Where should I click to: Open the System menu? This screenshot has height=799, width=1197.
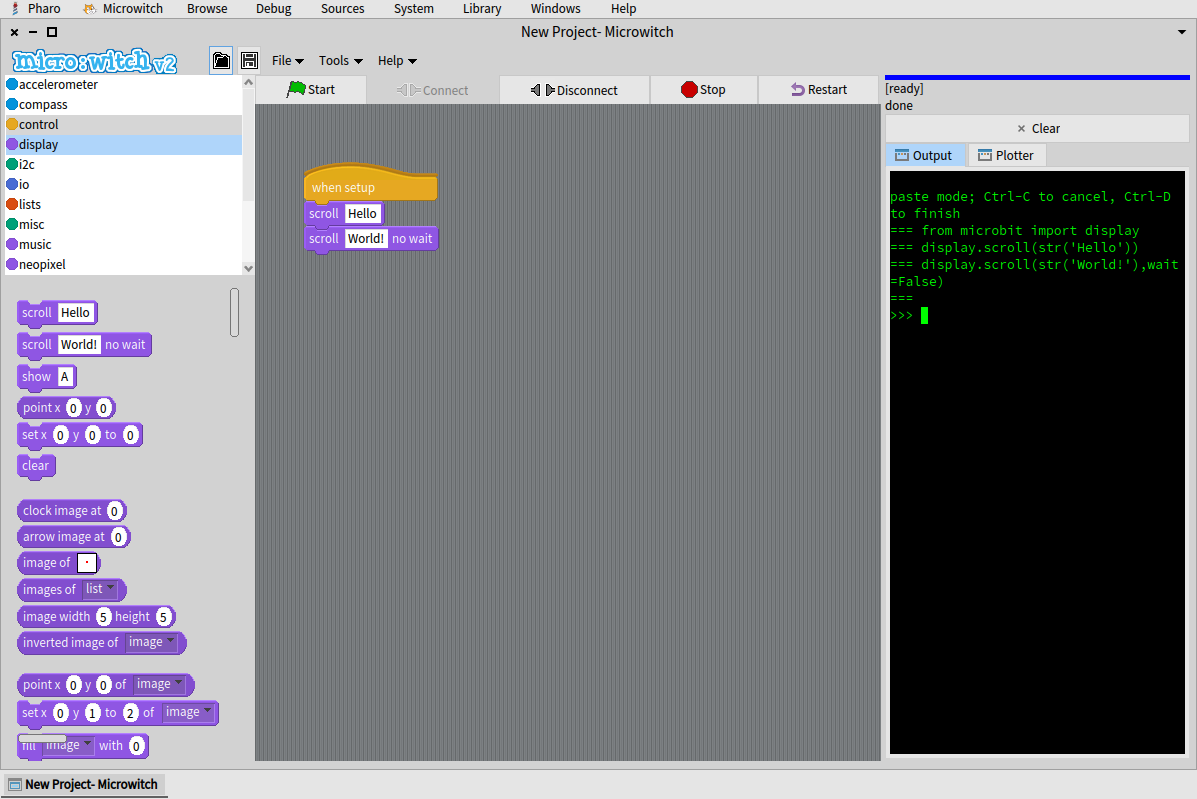414,8
